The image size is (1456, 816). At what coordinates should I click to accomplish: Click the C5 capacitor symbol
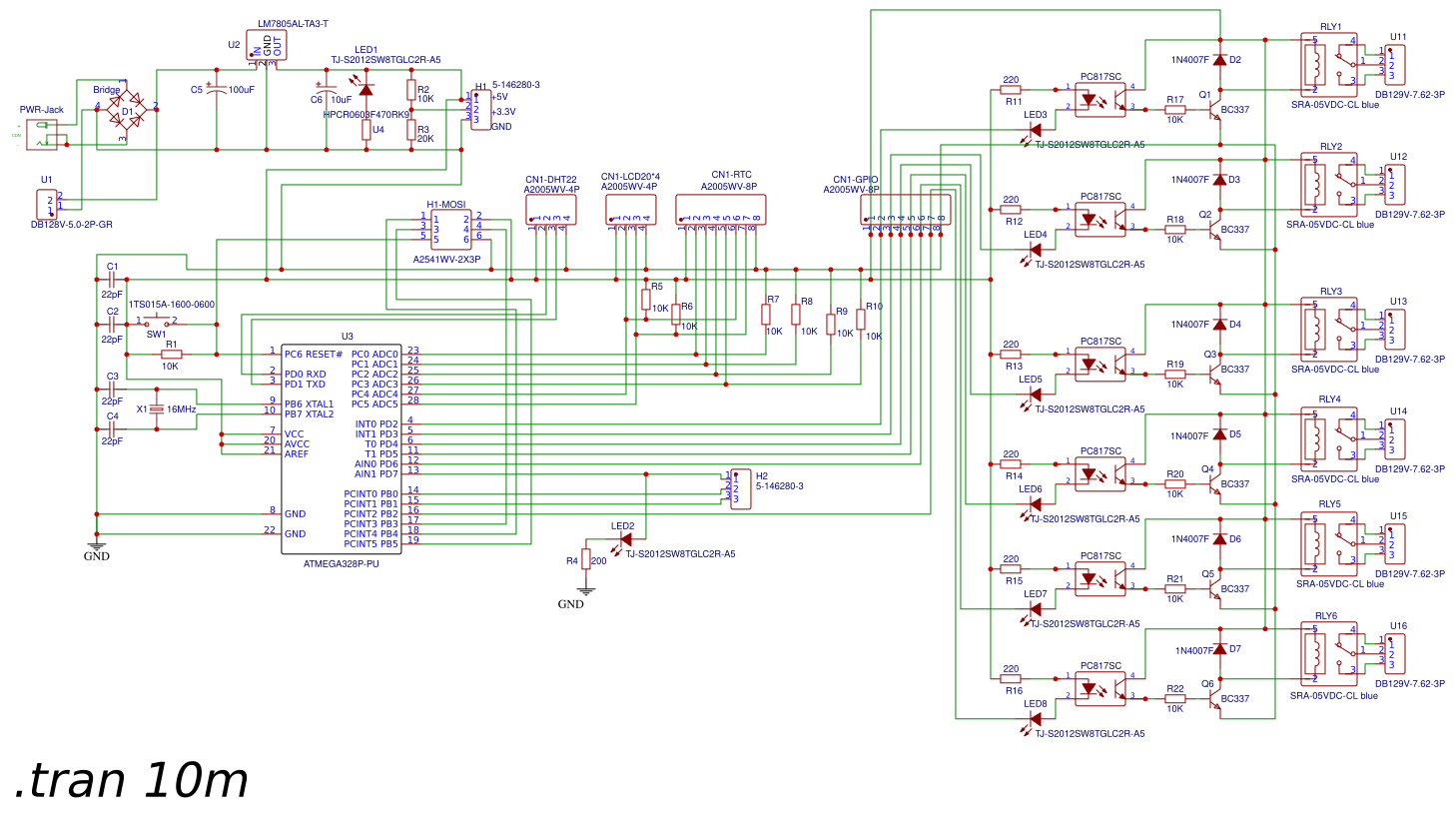point(217,90)
